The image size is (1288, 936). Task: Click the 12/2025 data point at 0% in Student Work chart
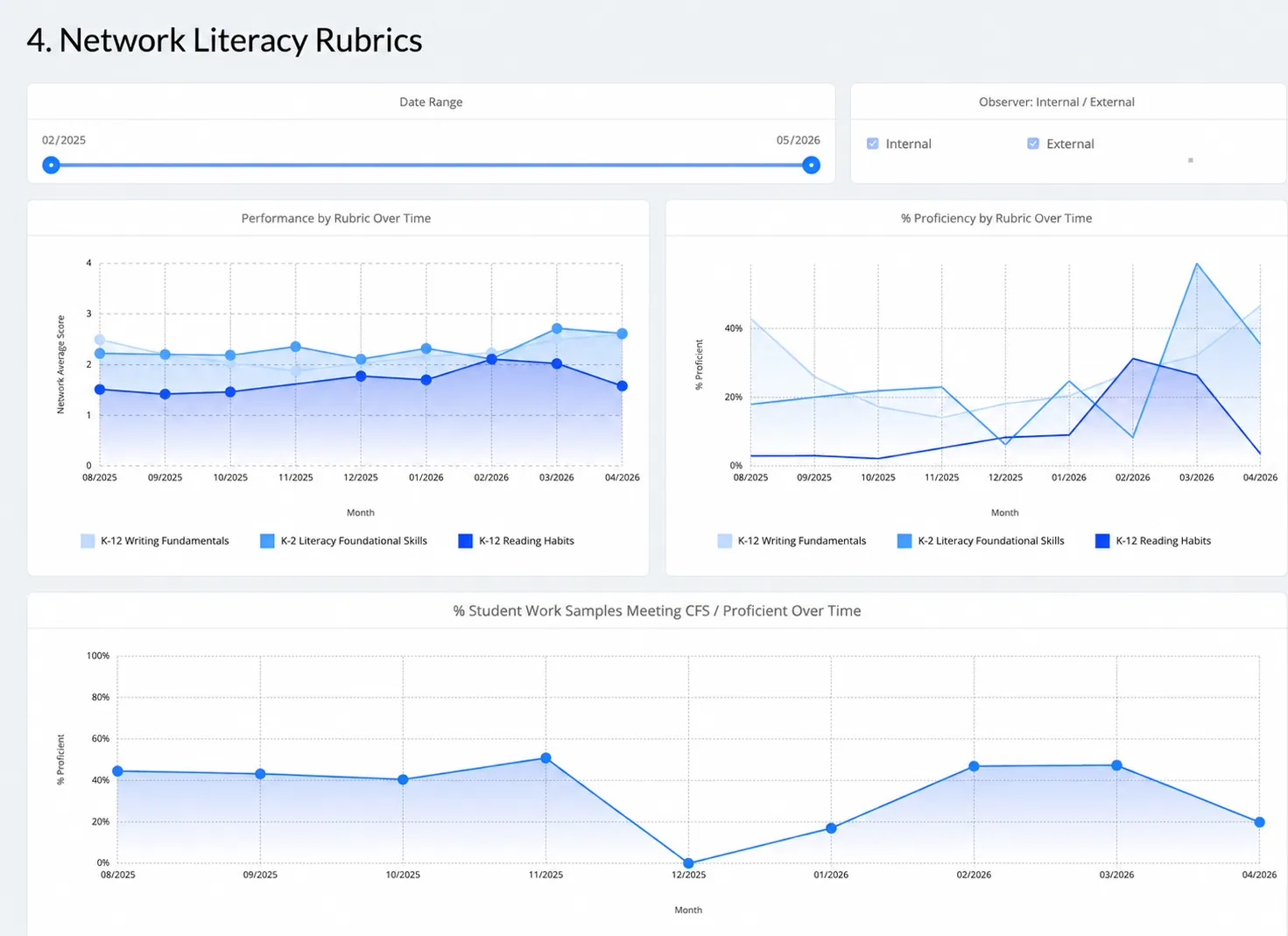click(x=688, y=863)
